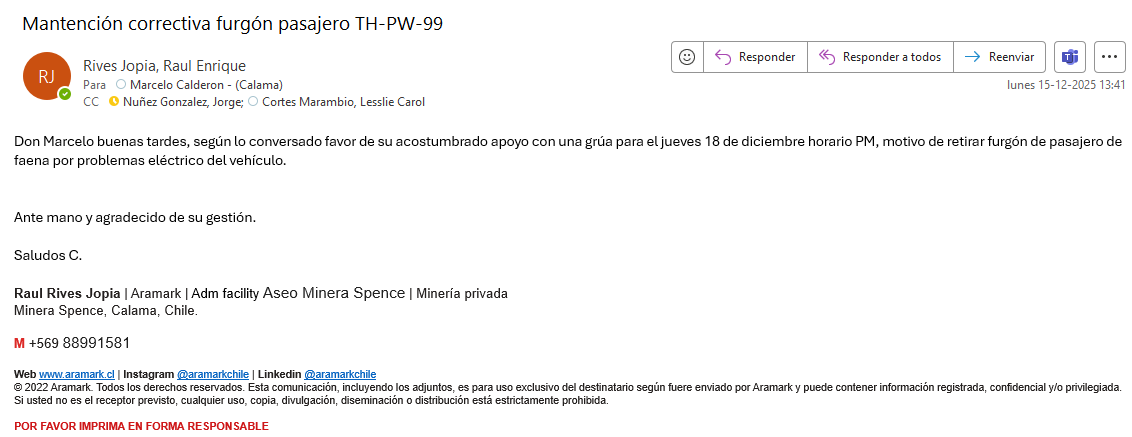
Task: Click the phone number +569 88991581
Action: [79, 343]
